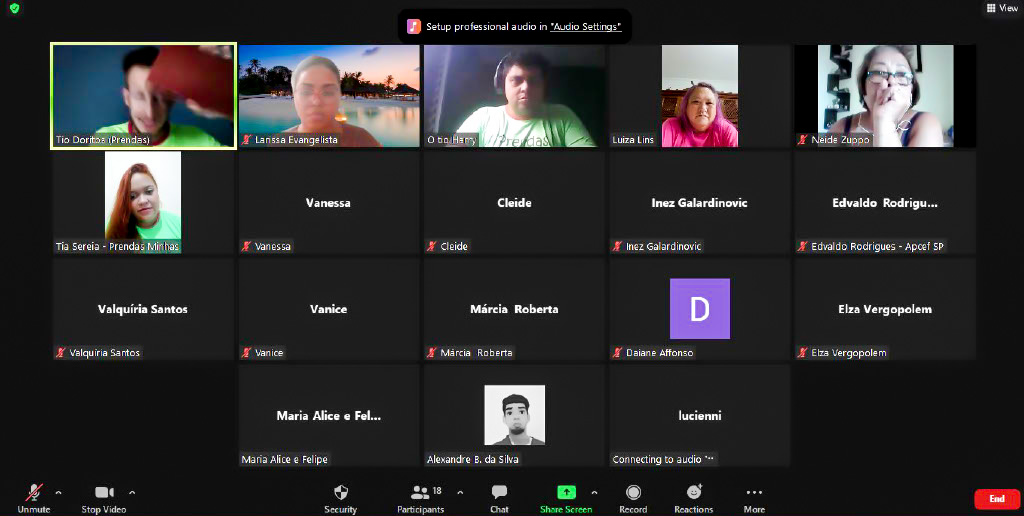Screen dimensions: 1024x516
Task: Open the More options menu
Action: point(754,493)
